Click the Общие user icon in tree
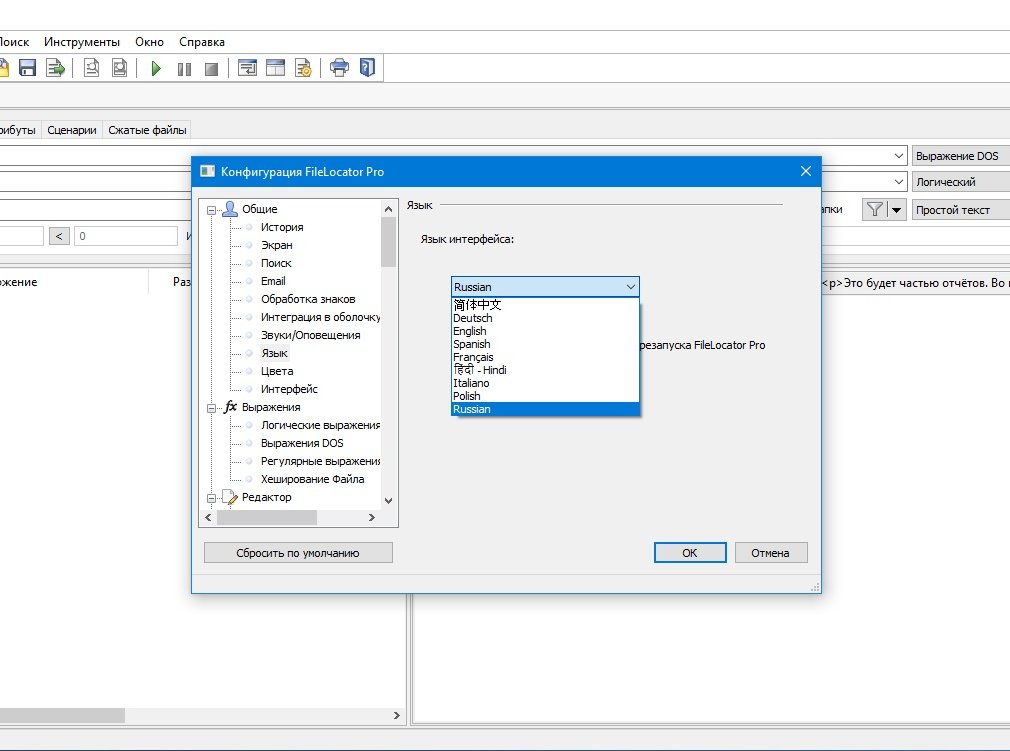Screen dimensions: 1010x751 230,209
